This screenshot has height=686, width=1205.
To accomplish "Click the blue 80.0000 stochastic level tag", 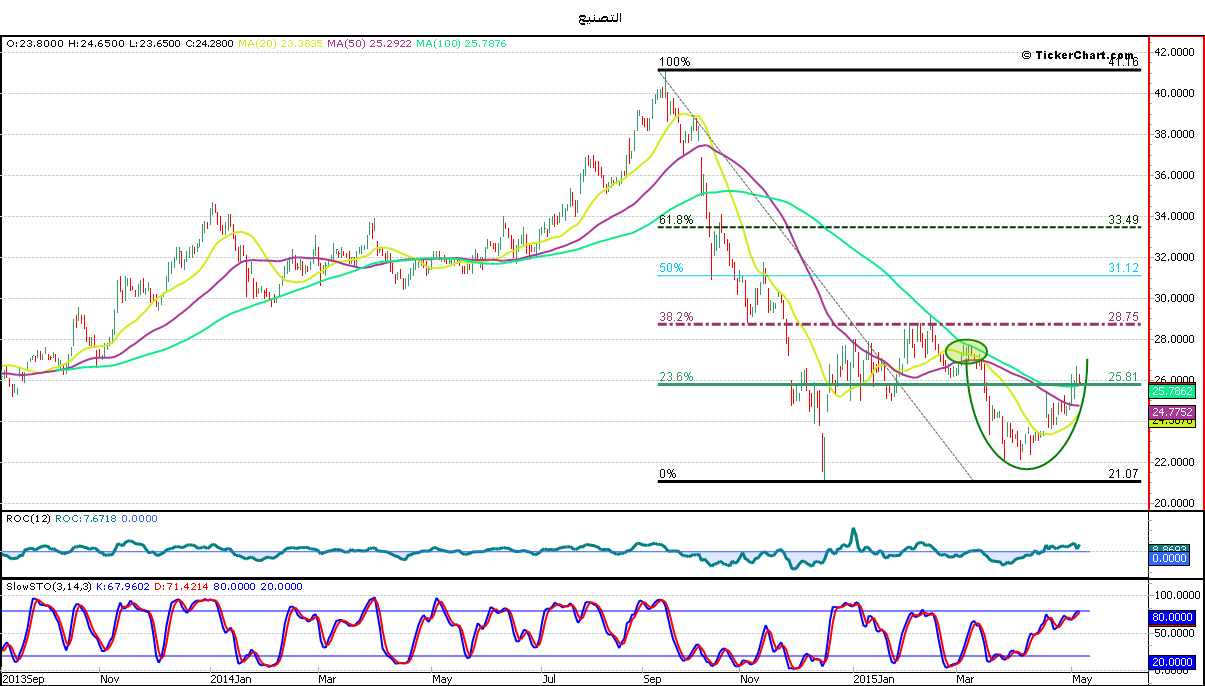I will click(1169, 618).
